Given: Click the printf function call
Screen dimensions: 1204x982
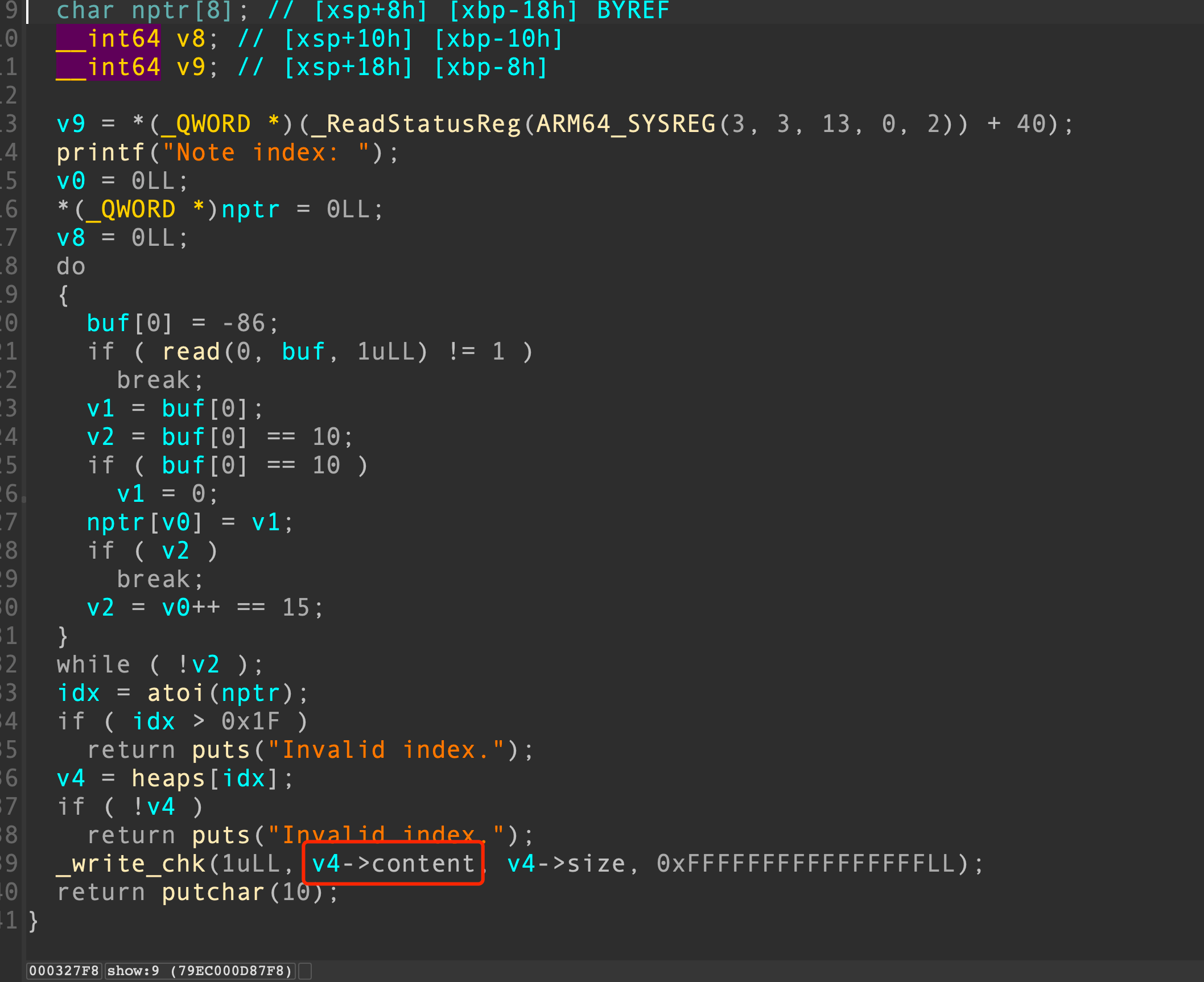Looking at the screenshot, I should [101, 152].
